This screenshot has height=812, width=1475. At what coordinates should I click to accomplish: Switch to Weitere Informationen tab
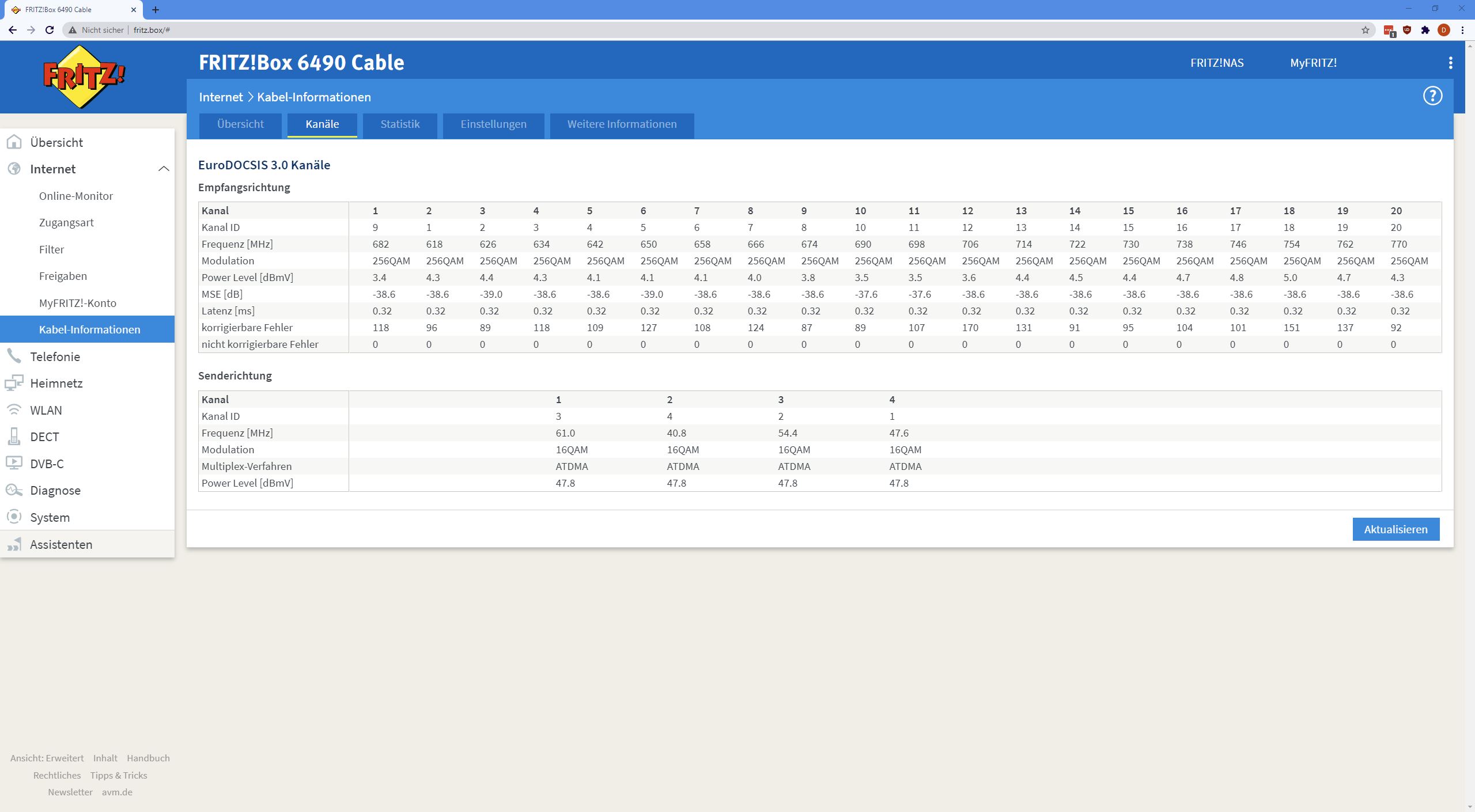tap(622, 124)
